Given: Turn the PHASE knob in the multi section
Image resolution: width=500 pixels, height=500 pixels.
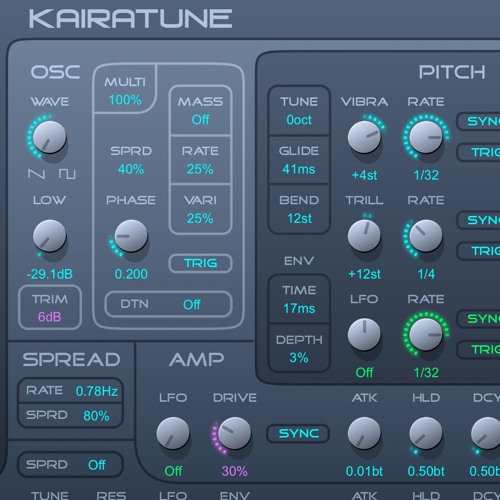Looking at the screenshot, I should click(x=131, y=236).
